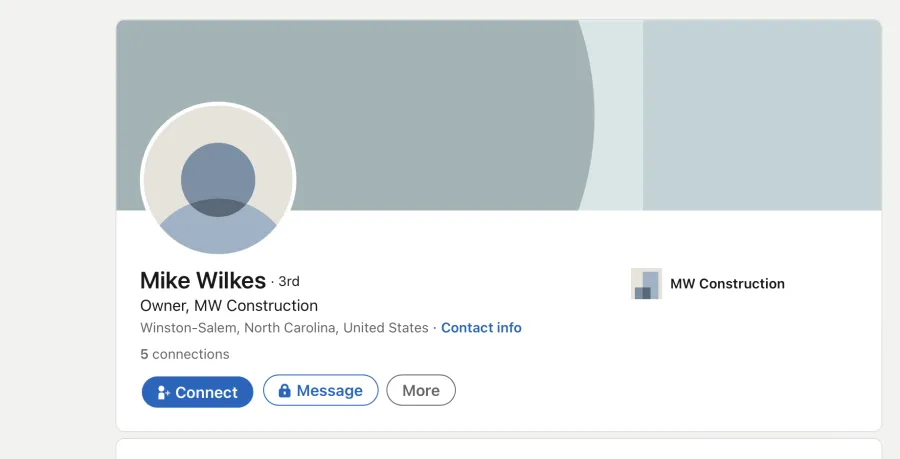Click the headline Owner, MW Construction
Screen dimensions: 900x459
coord(229,306)
